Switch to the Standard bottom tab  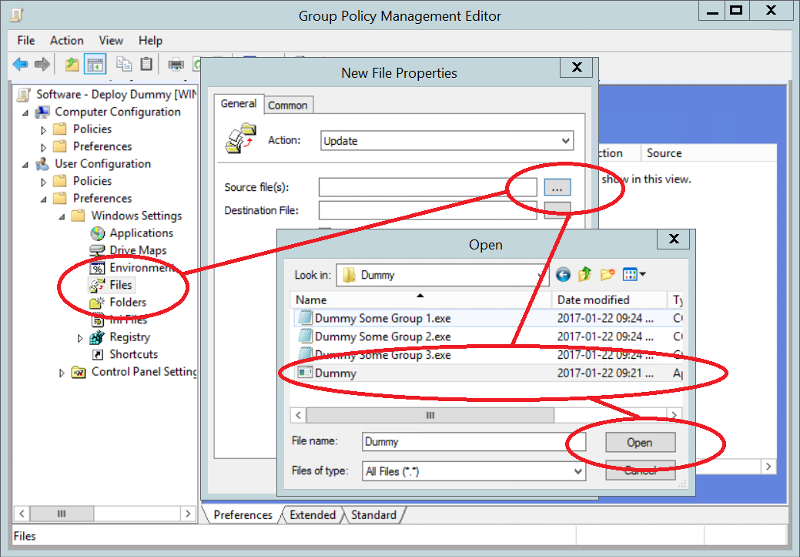pos(373,515)
